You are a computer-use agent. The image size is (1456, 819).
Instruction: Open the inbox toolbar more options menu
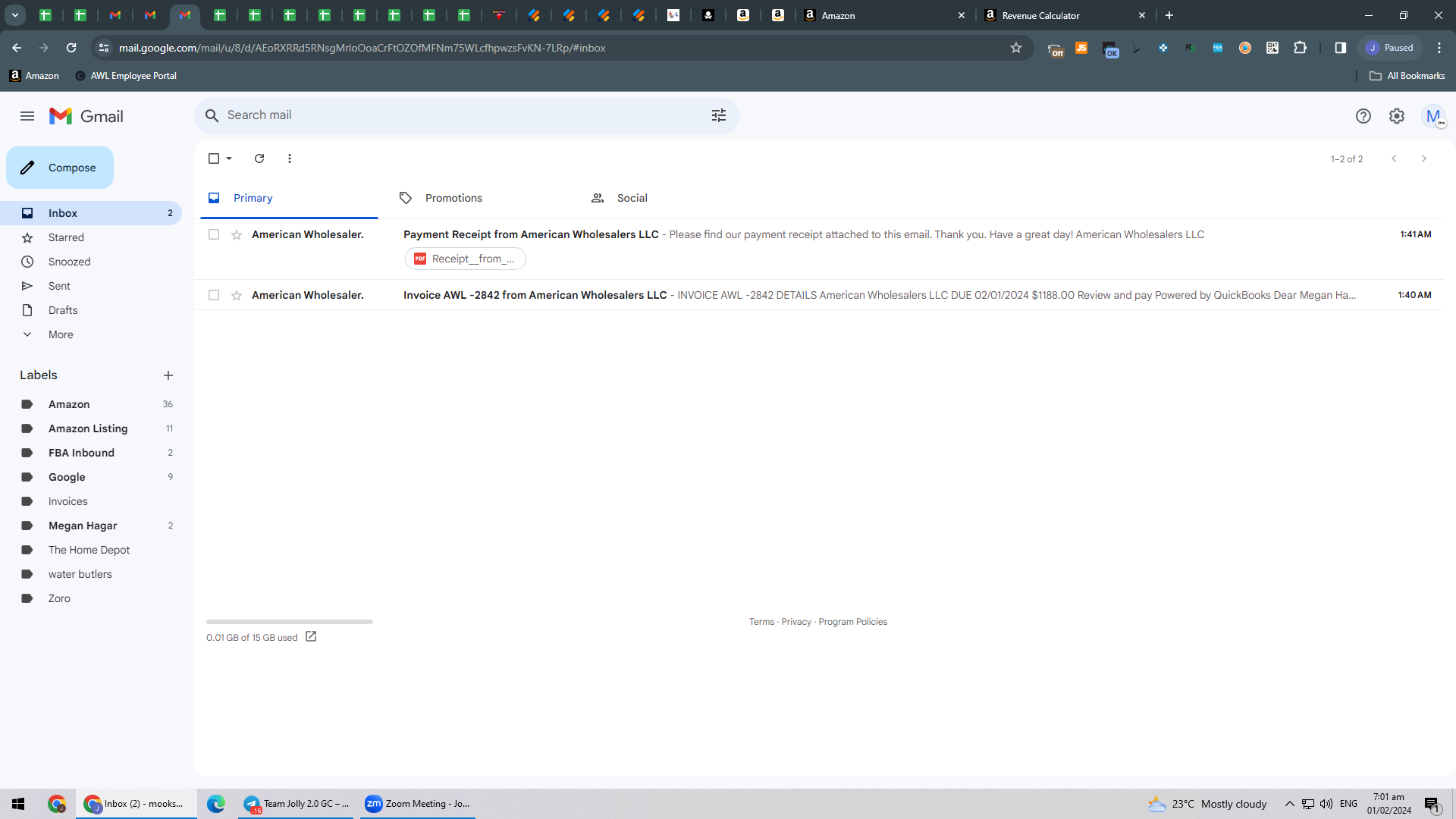point(290,158)
